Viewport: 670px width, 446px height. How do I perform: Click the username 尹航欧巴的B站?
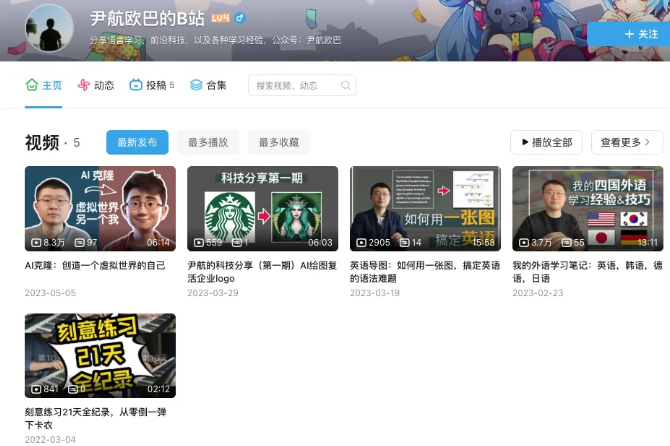point(147,18)
